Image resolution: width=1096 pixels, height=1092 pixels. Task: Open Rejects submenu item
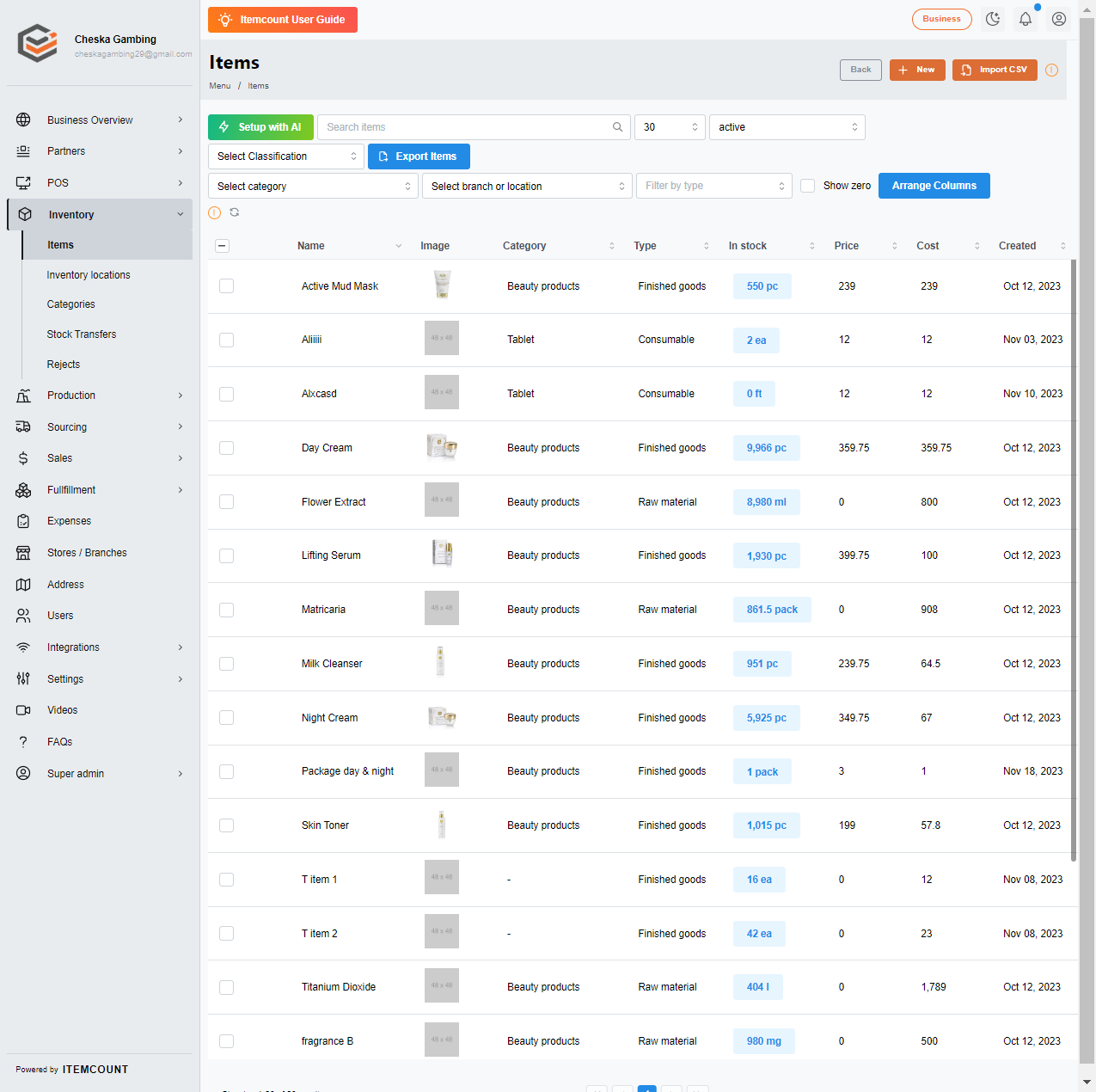(64, 365)
